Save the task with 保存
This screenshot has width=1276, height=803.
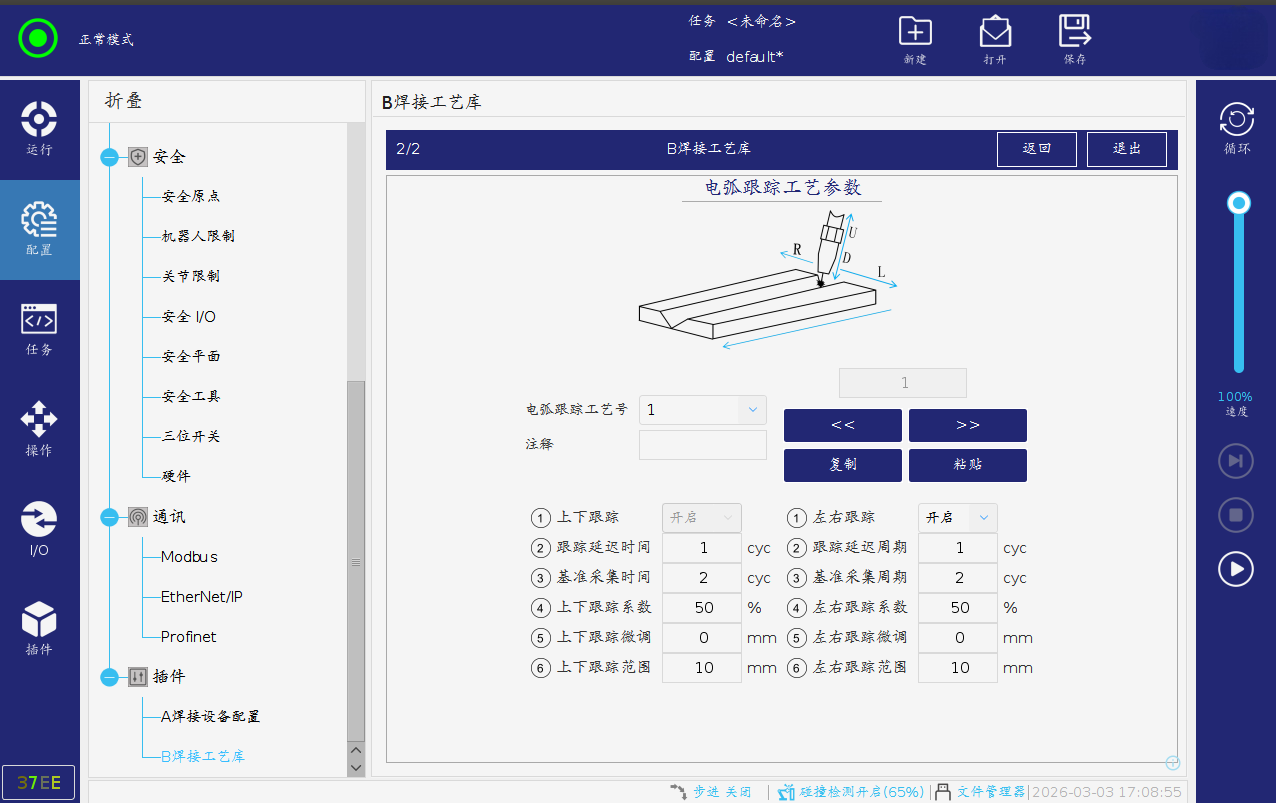coord(1075,40)
